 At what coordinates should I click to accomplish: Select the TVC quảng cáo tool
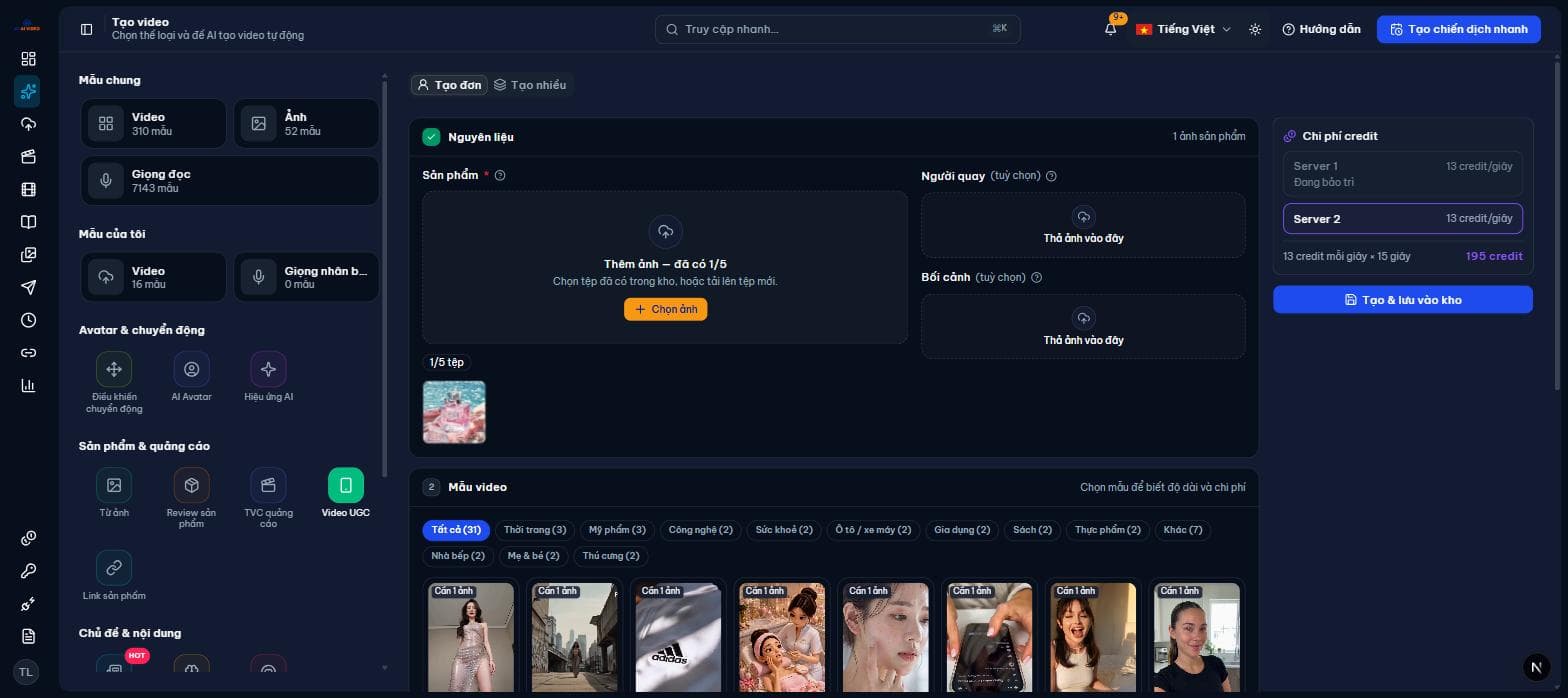click(268, 498)
